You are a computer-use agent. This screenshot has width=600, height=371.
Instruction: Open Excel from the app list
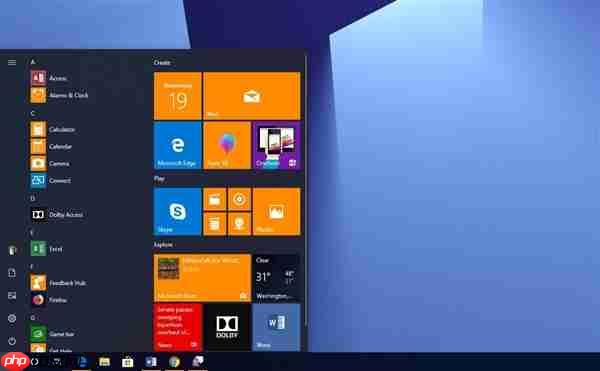[x=46, y=249]
